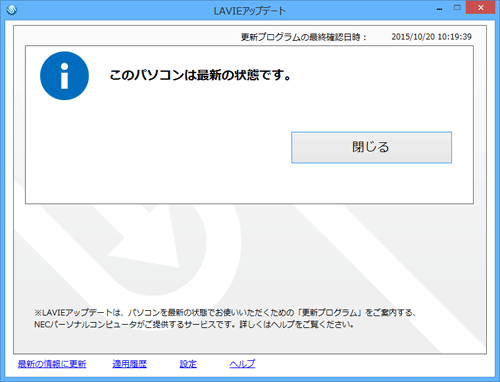
Task: Click the footnote line starting ※LAVIEアップデートは
Action: click(225, 313)
